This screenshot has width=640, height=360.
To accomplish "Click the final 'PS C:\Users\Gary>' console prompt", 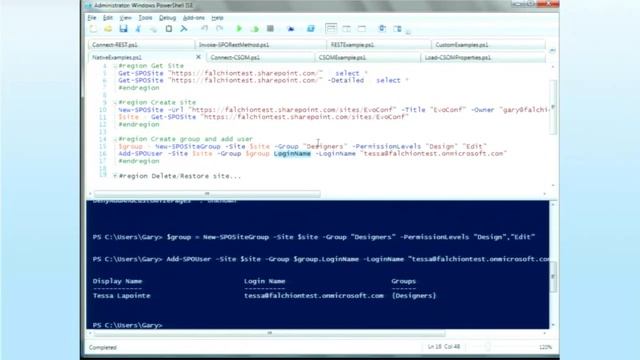I will coord(127,325).
